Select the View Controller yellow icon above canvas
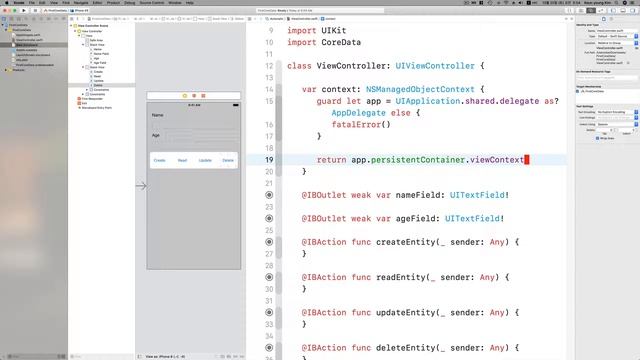 pyautogui.click(x=184, y=96)
